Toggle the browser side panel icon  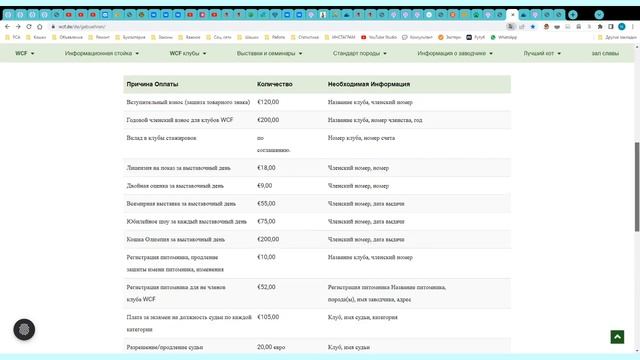[611, 27]
